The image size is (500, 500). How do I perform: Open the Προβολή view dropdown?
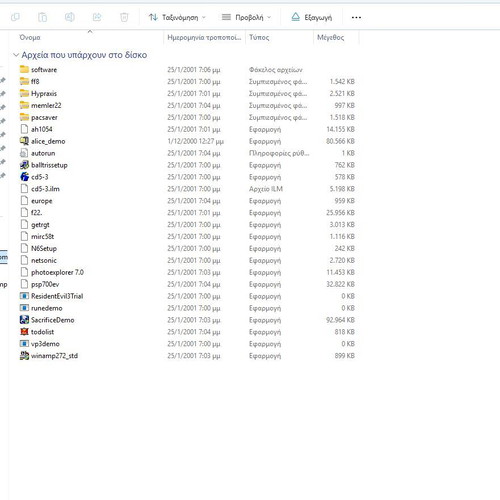(x=246, y=17)
